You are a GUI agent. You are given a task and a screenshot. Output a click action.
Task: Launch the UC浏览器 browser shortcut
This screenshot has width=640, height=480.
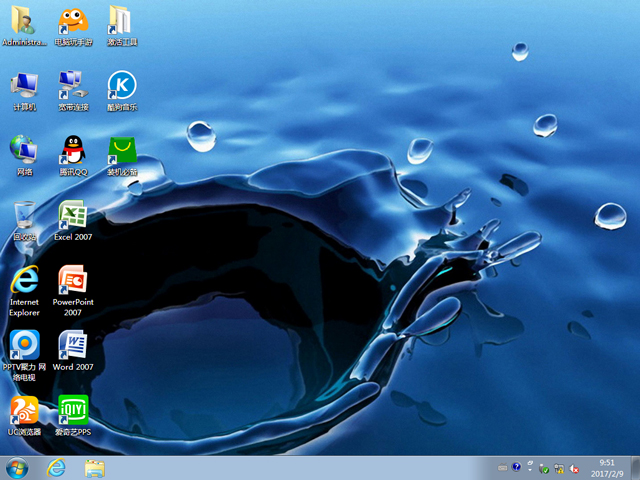click(24, 411)
